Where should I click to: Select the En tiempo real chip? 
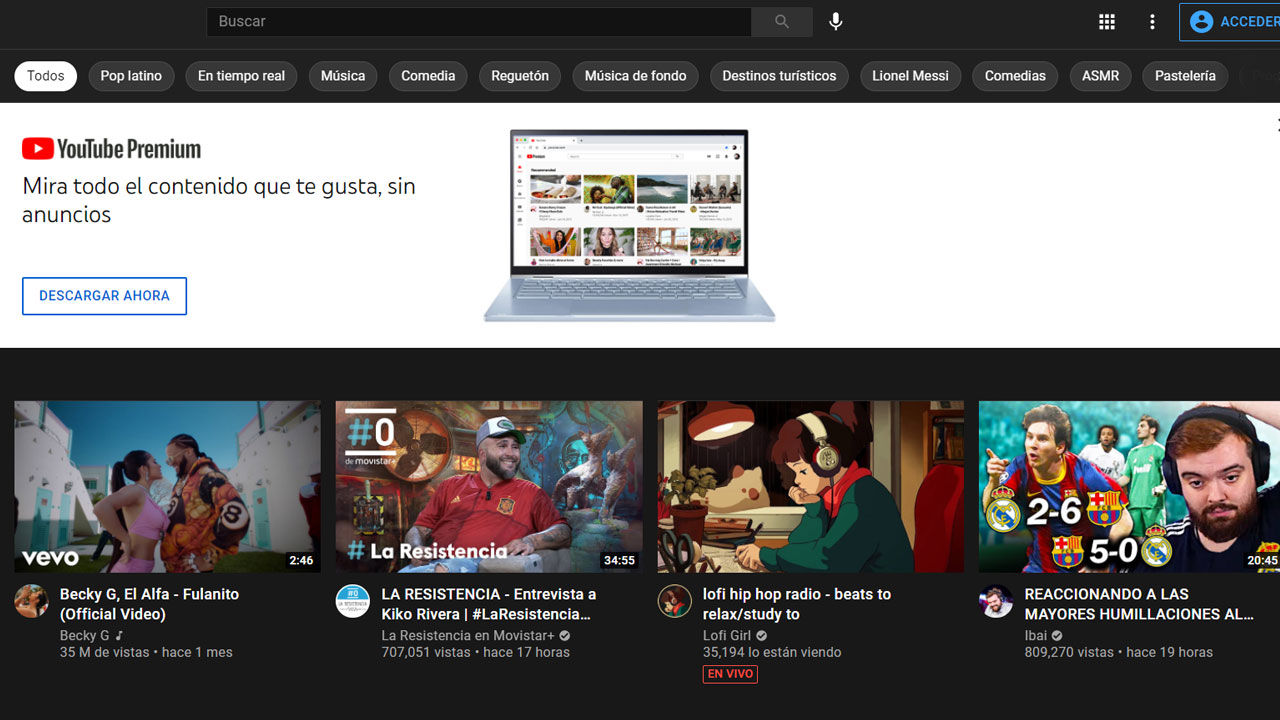click(x=241, y=76)
